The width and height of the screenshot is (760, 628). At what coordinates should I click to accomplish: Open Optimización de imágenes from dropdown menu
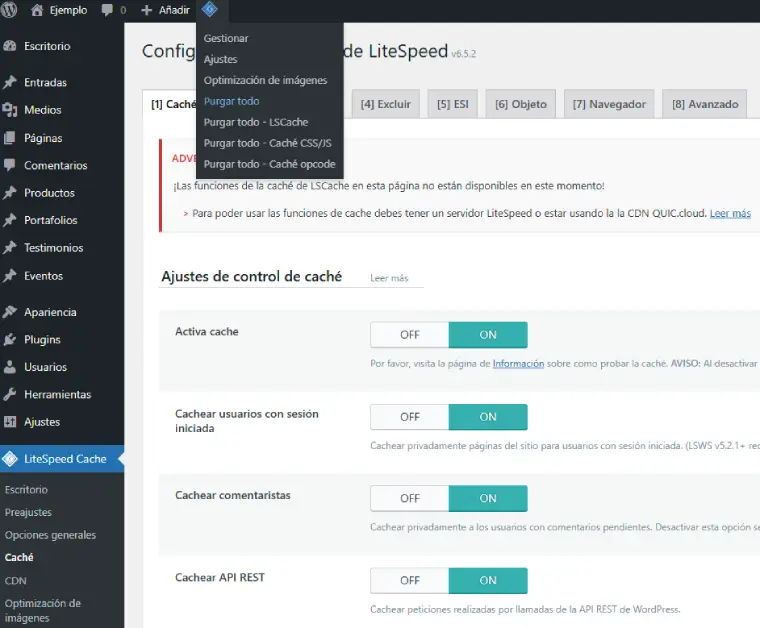(x=265, y=80)
